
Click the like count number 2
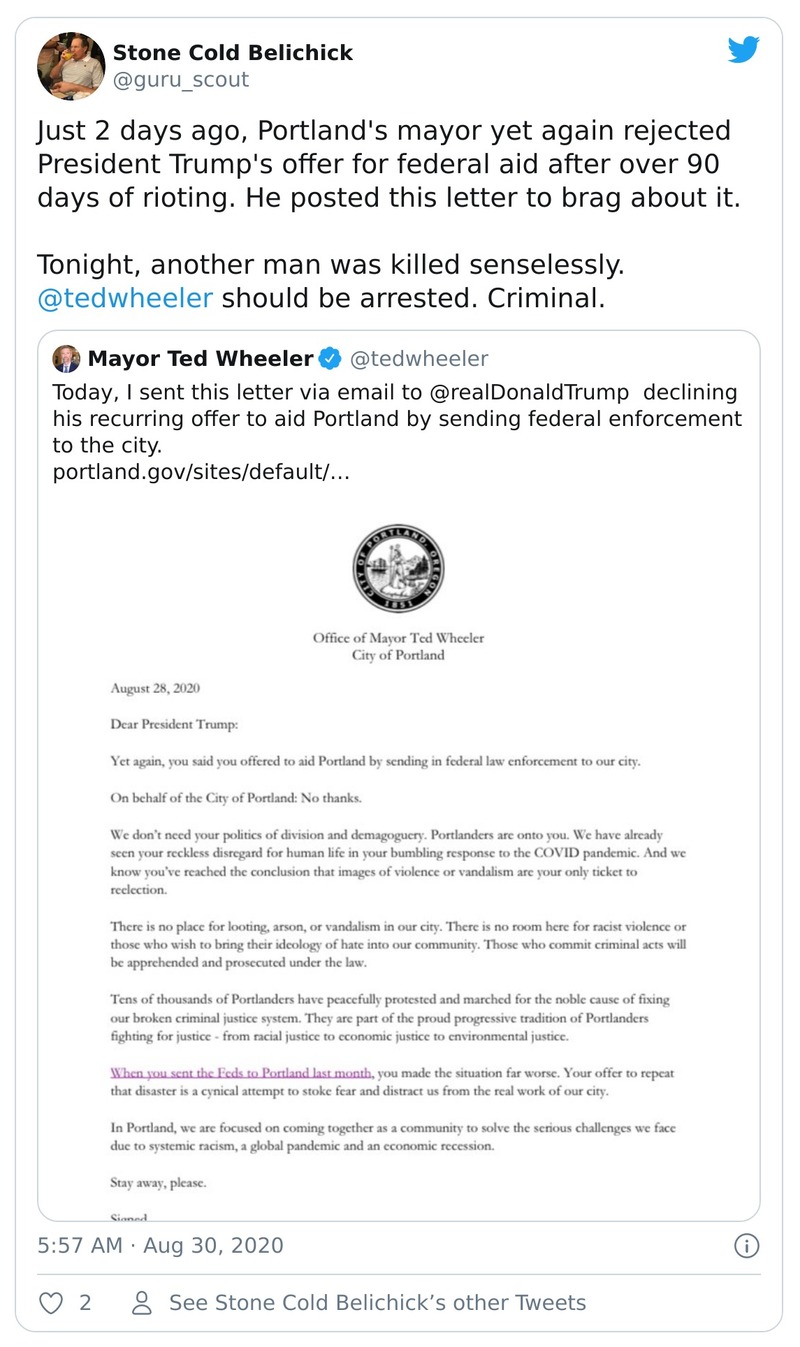[x=85, y=1302]
